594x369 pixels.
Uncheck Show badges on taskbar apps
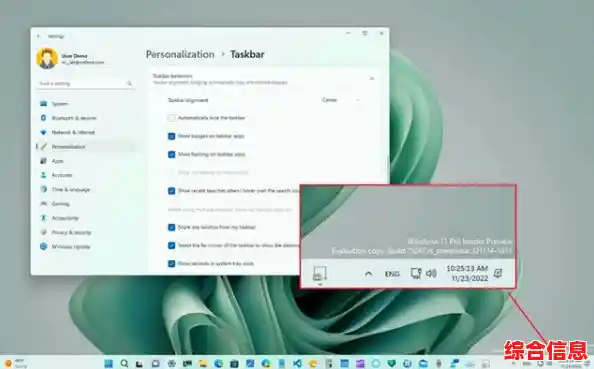click(171, 136)
